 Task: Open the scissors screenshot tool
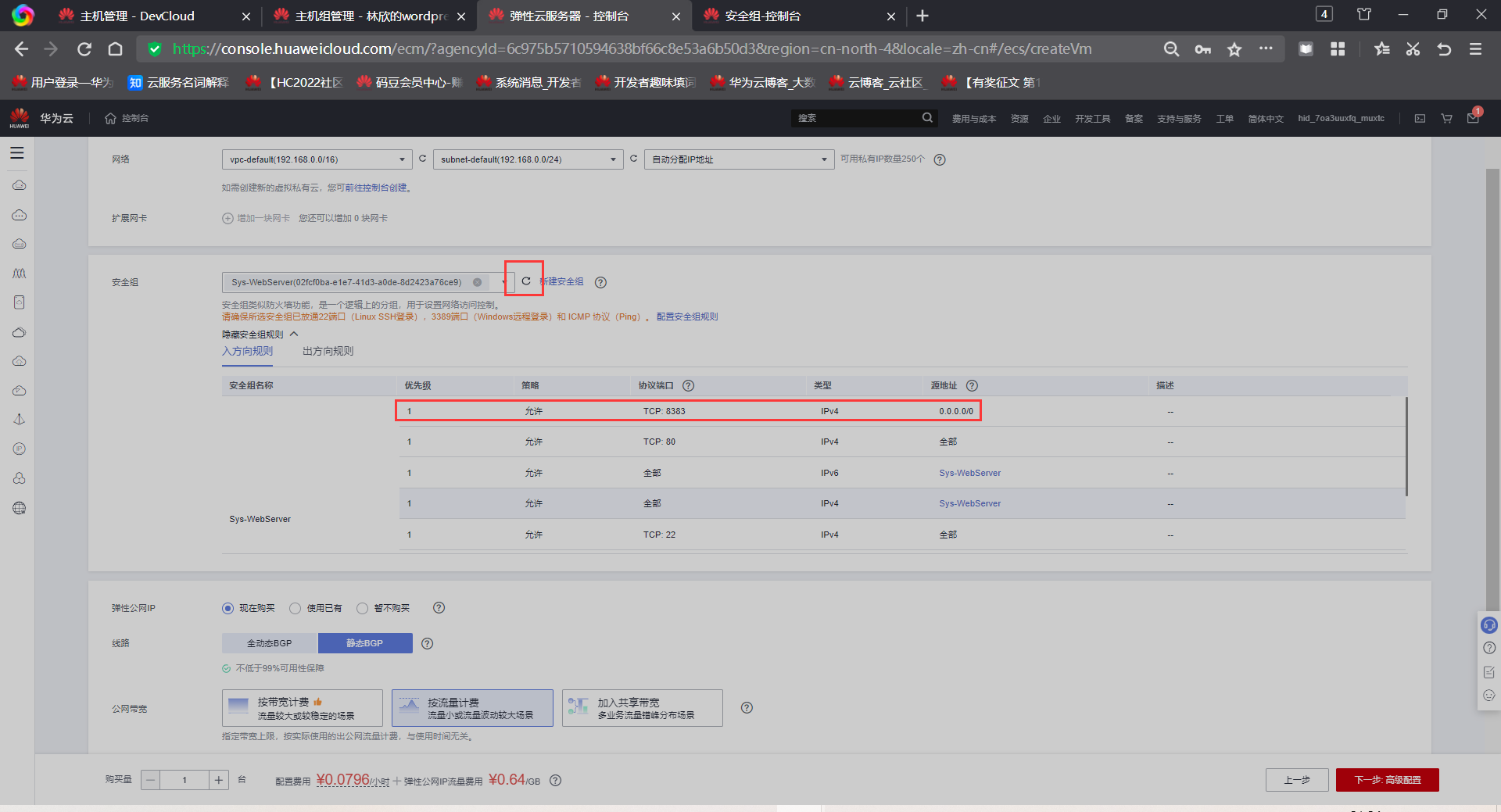click(1413, 49)
